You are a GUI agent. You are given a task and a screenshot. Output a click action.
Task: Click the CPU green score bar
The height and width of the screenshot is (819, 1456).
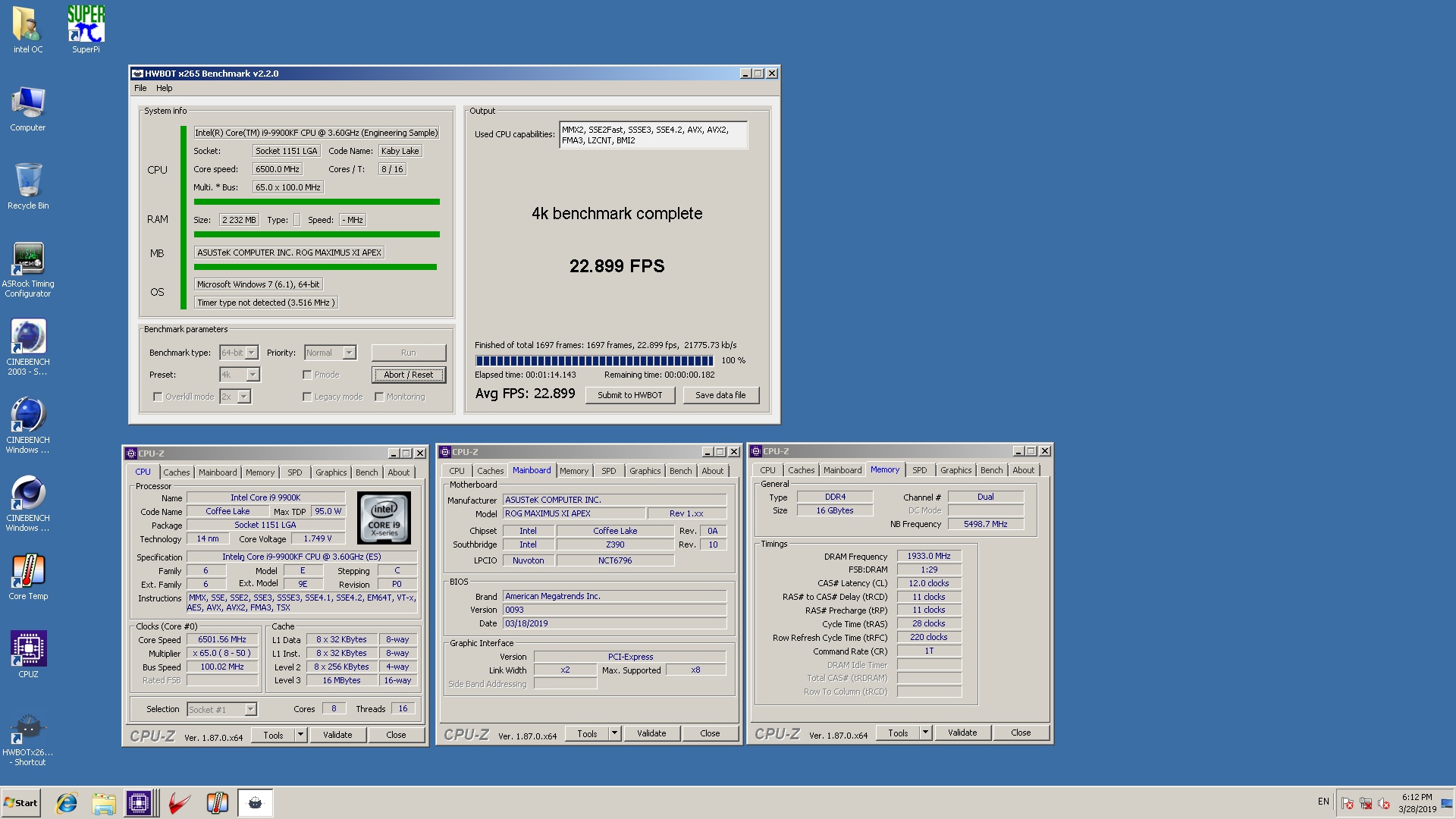(x=317, y=202)
